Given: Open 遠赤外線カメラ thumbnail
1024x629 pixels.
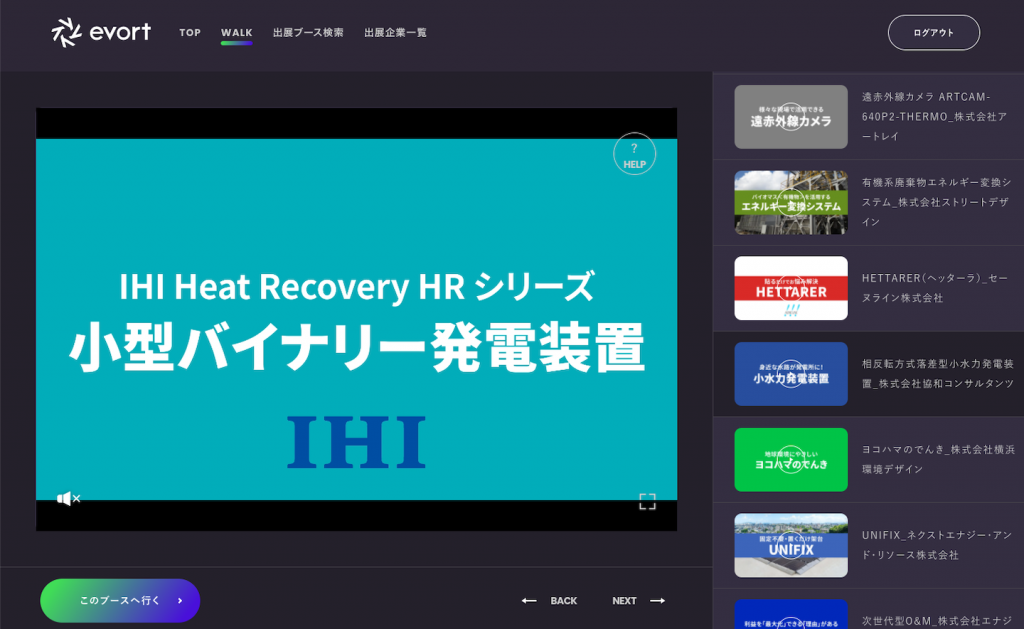Looking at the screenshot, I should pos(791,117).
